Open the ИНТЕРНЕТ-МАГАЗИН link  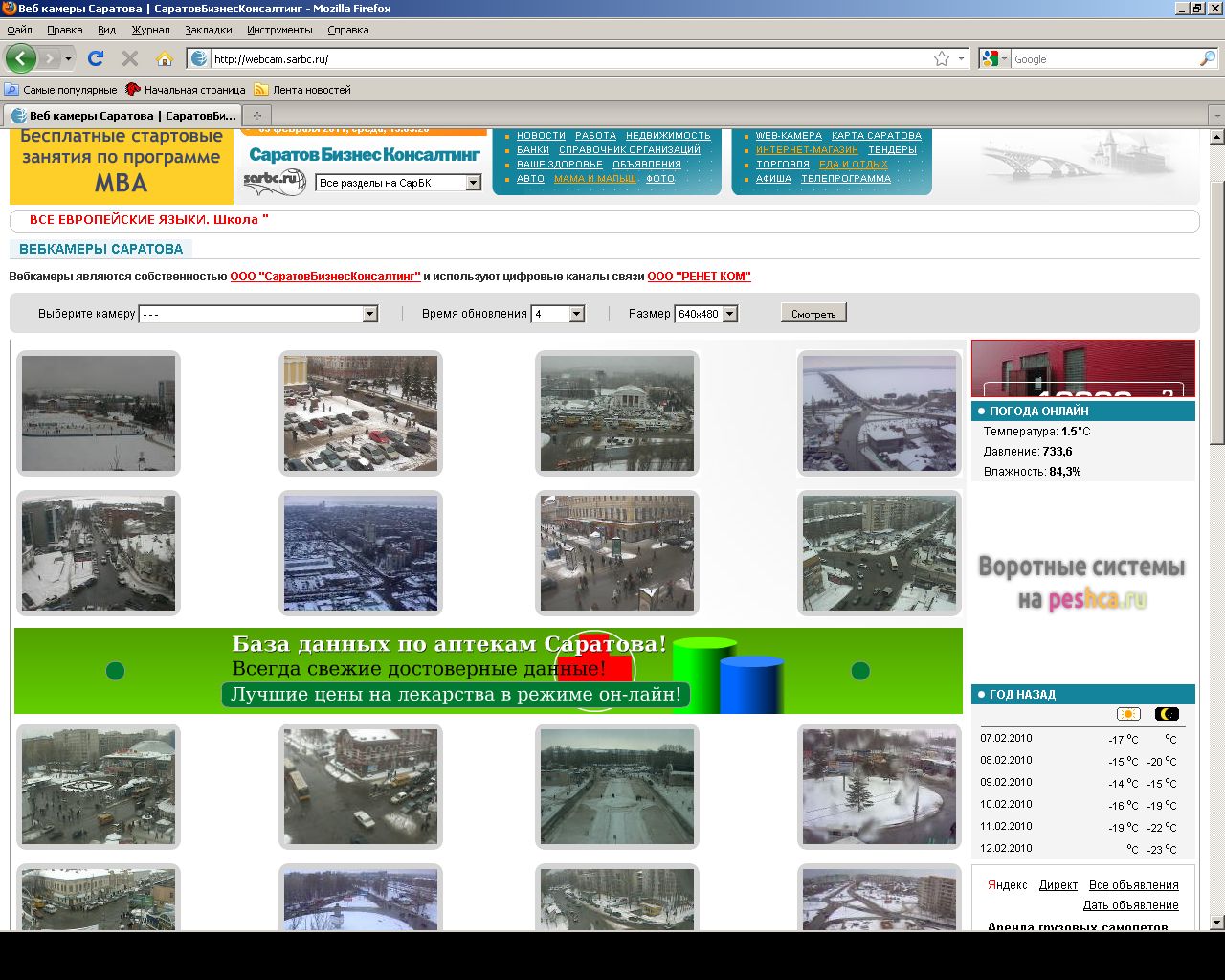[x=807, y=150]
